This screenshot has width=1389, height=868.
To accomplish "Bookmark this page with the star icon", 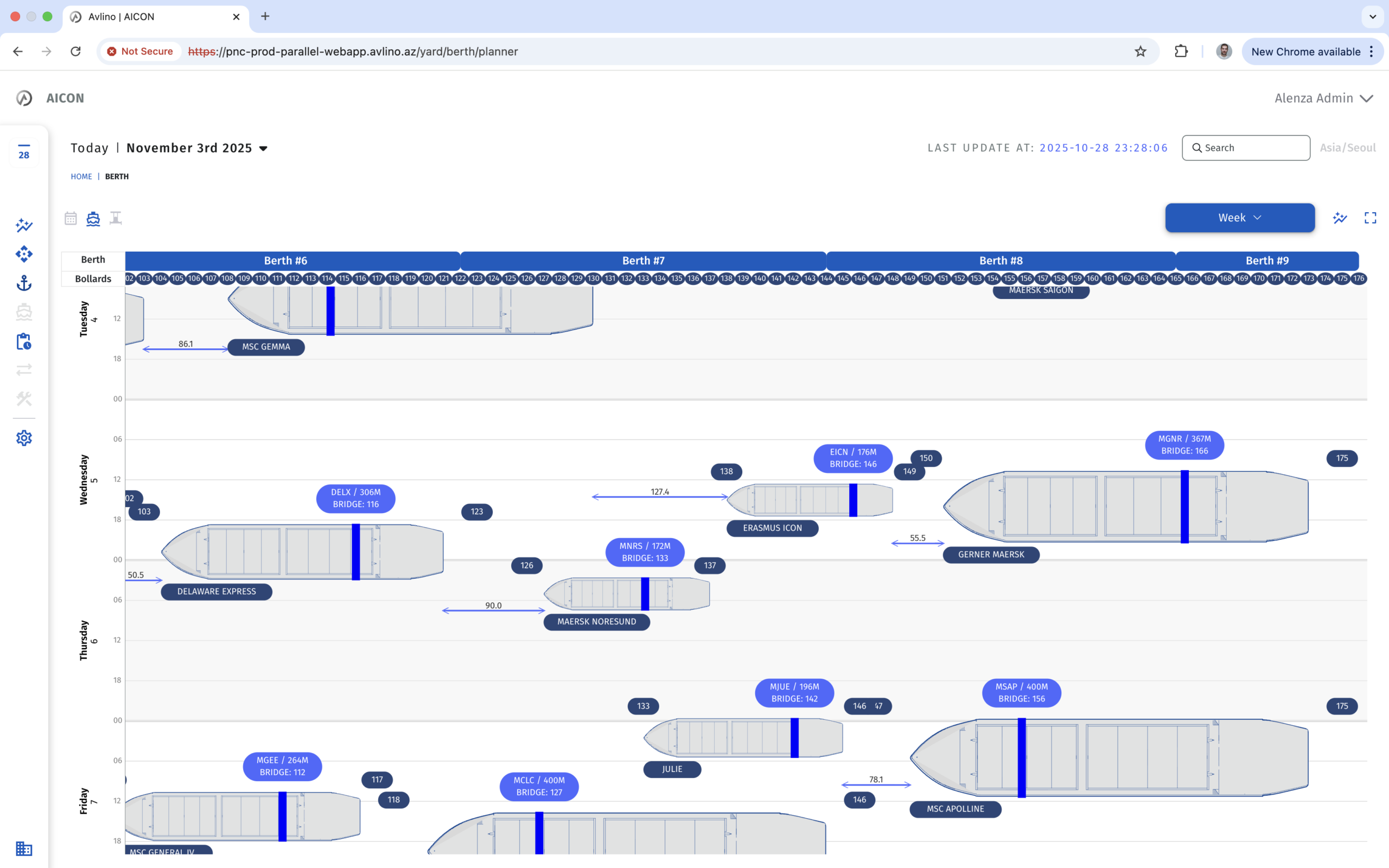I will [1140, 52].
